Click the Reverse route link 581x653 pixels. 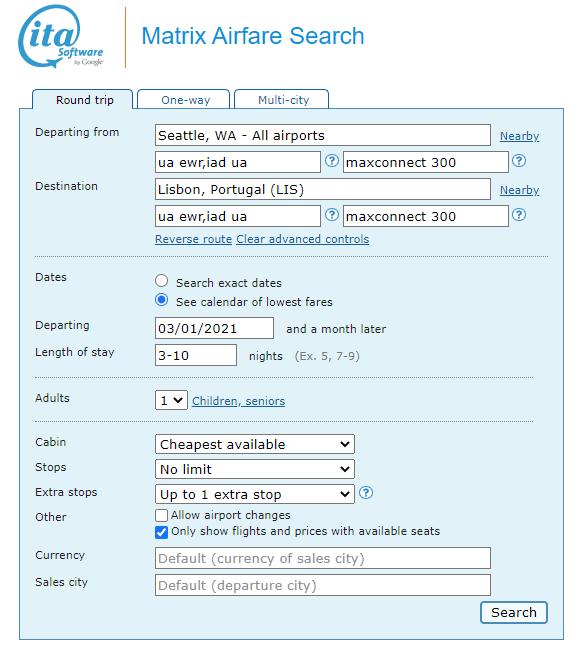[193, 239]
